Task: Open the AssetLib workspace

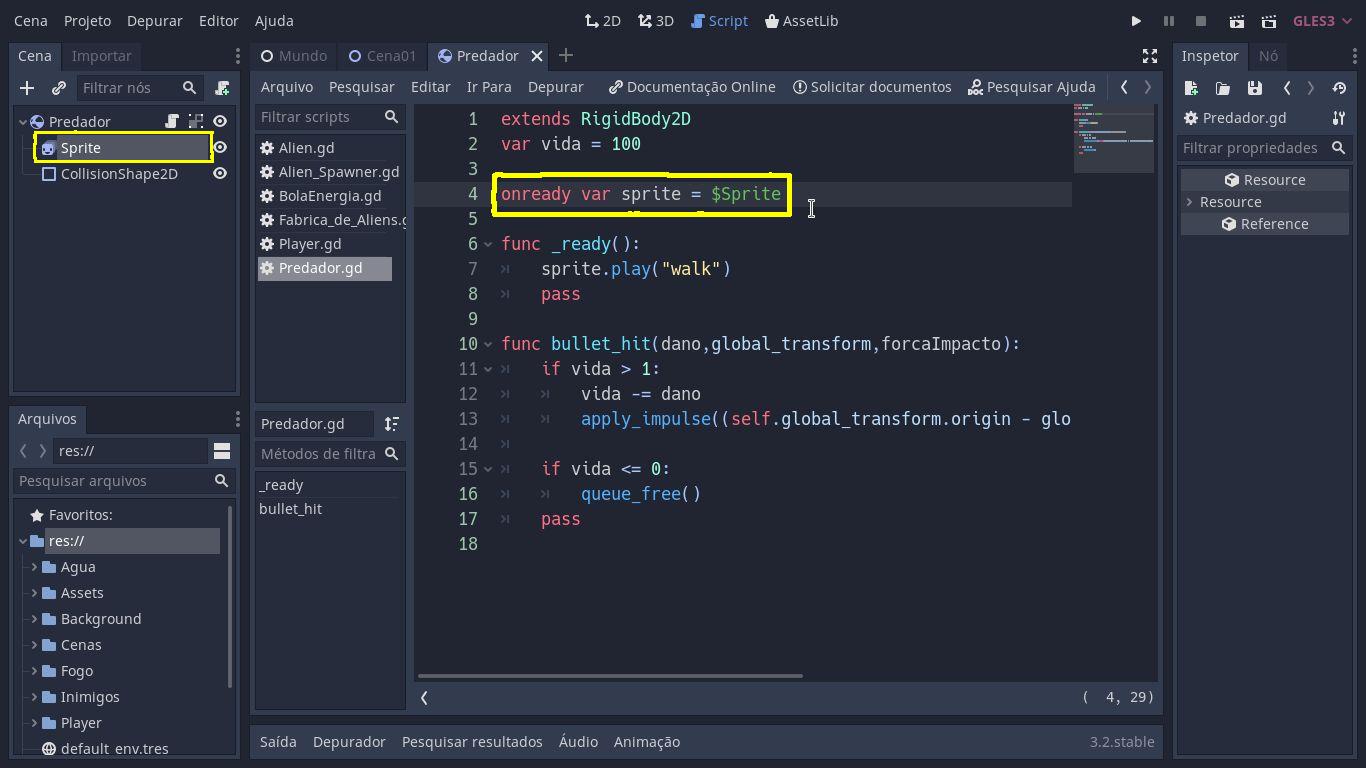Action: [801, 21]
